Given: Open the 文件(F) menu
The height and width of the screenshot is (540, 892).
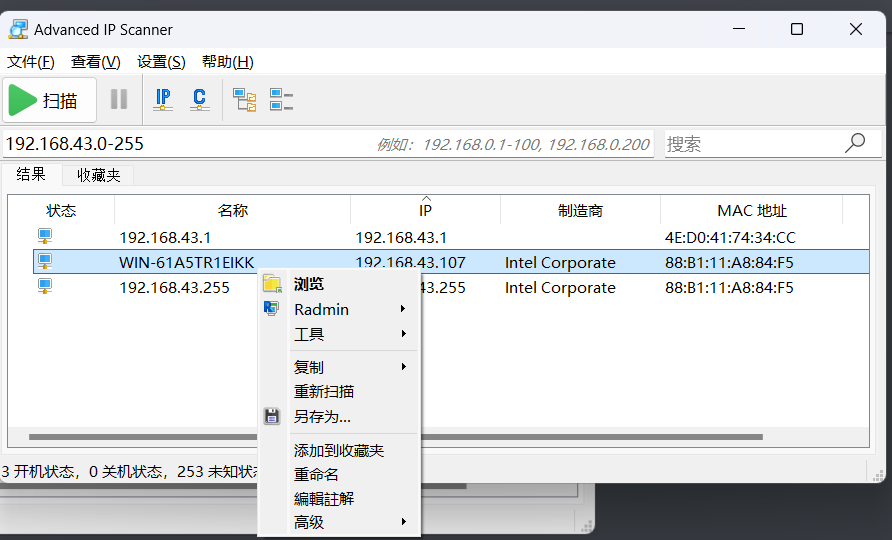Looking at the screenshot, I should coord(31,61).
